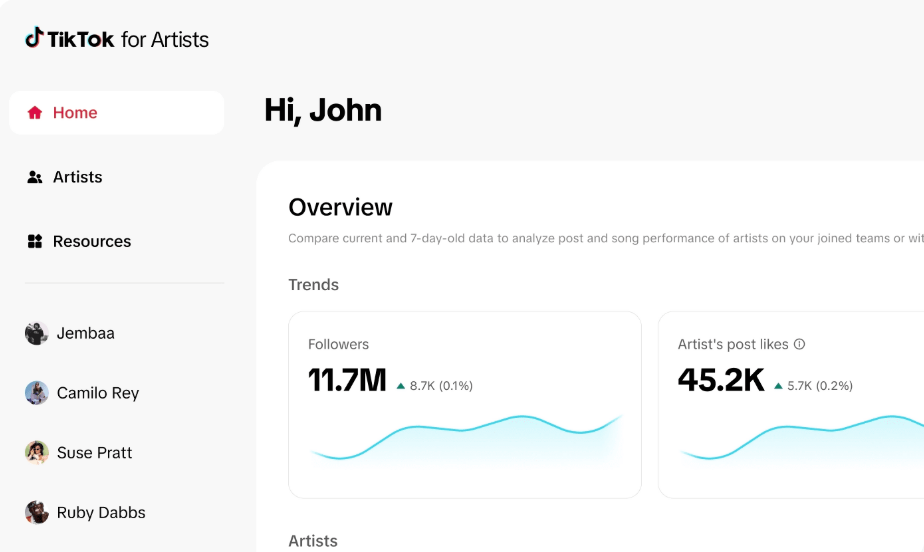The width and height of the screenshot is (924, 552).
Task: Go to the Home menu item
Action: [x=117, y=113]
